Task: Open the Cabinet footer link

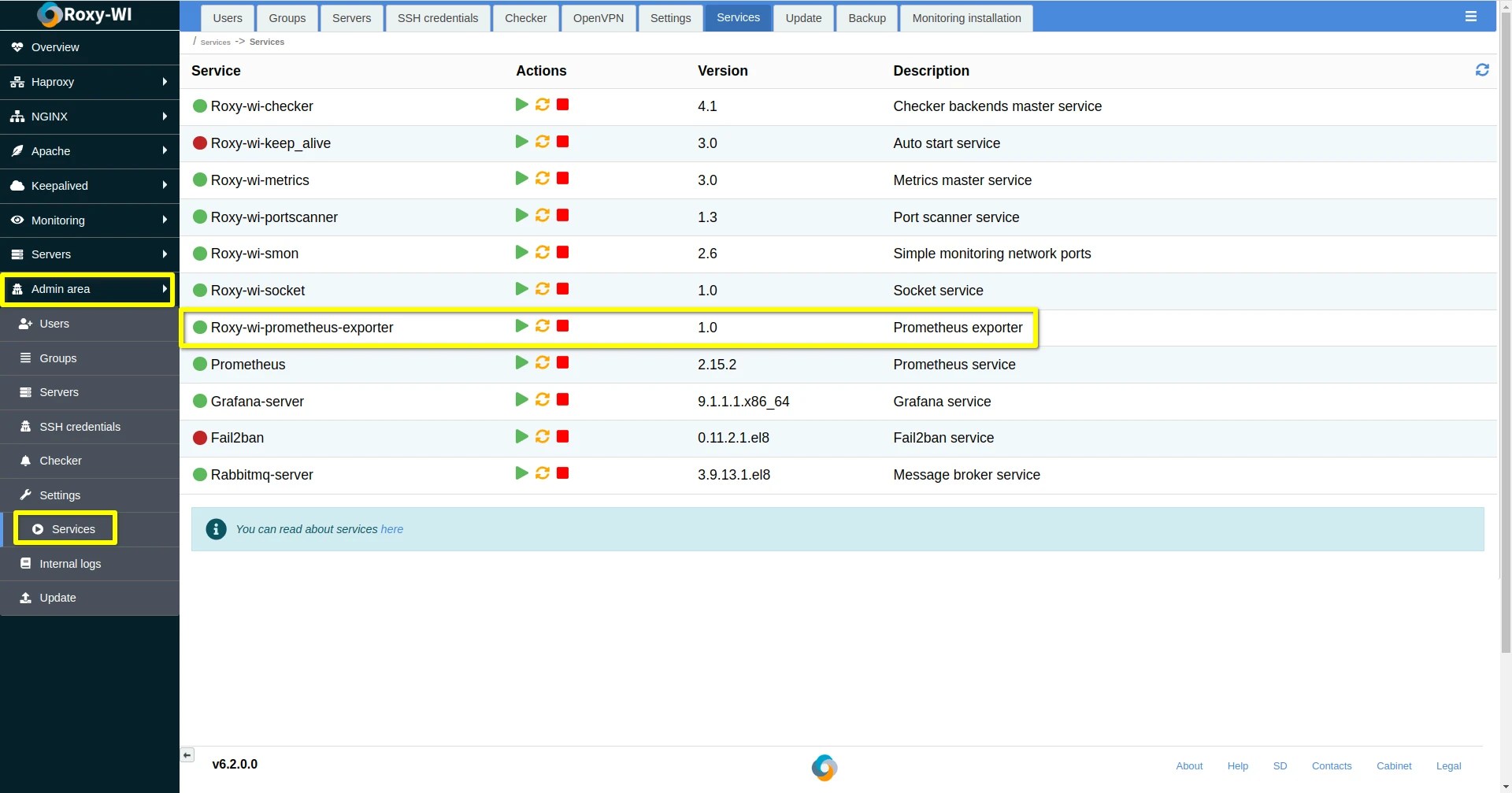Action: pos(1394,765)
